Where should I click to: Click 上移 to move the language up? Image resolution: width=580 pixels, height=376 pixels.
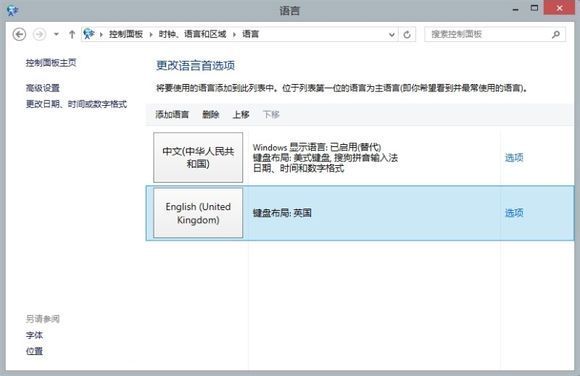241,114
